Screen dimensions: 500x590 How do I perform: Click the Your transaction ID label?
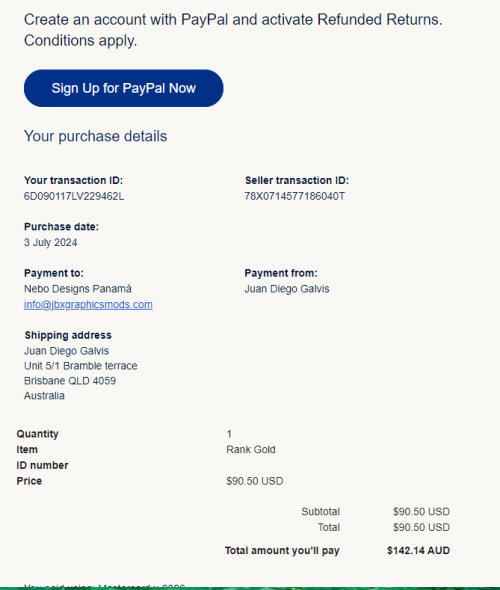coord(73,181)
